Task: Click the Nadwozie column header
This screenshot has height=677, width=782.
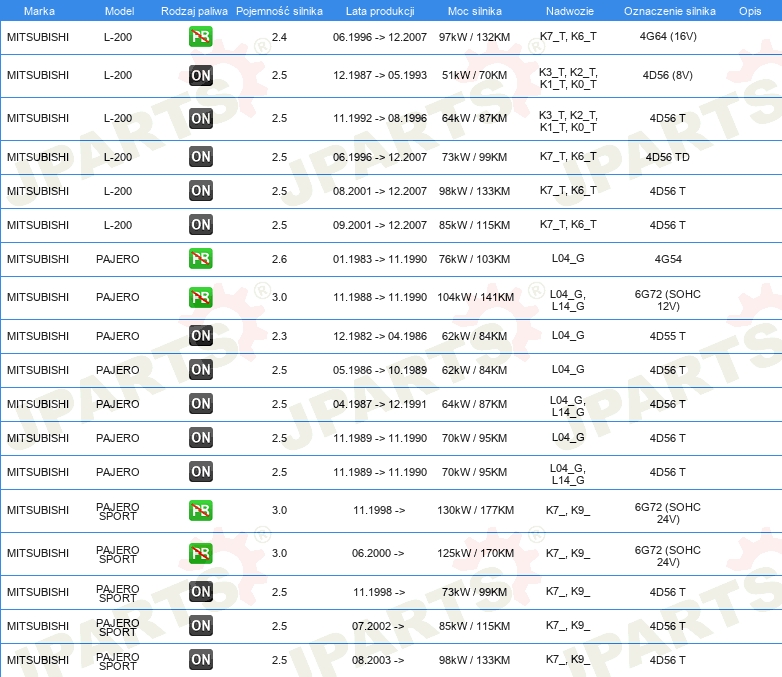Action: 570,11
